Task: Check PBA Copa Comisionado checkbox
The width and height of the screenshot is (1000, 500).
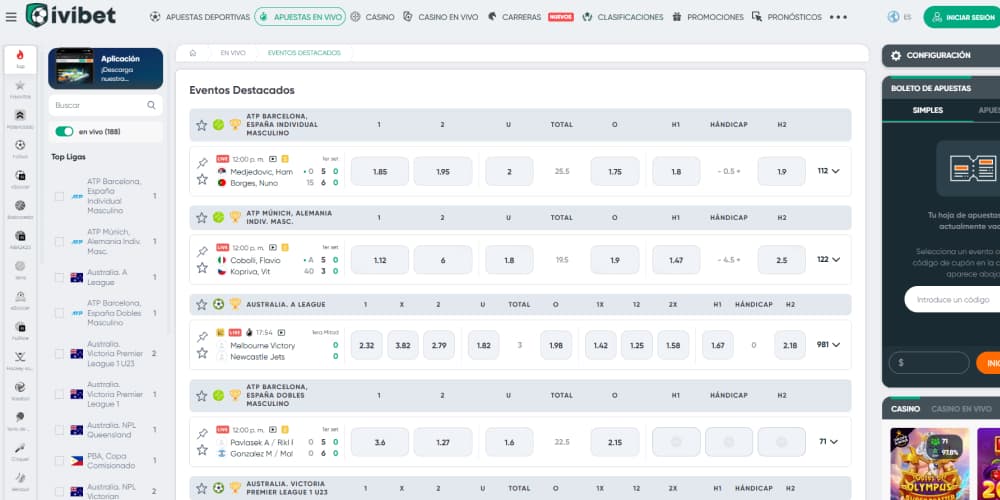Action: click(x=59, y=461)
